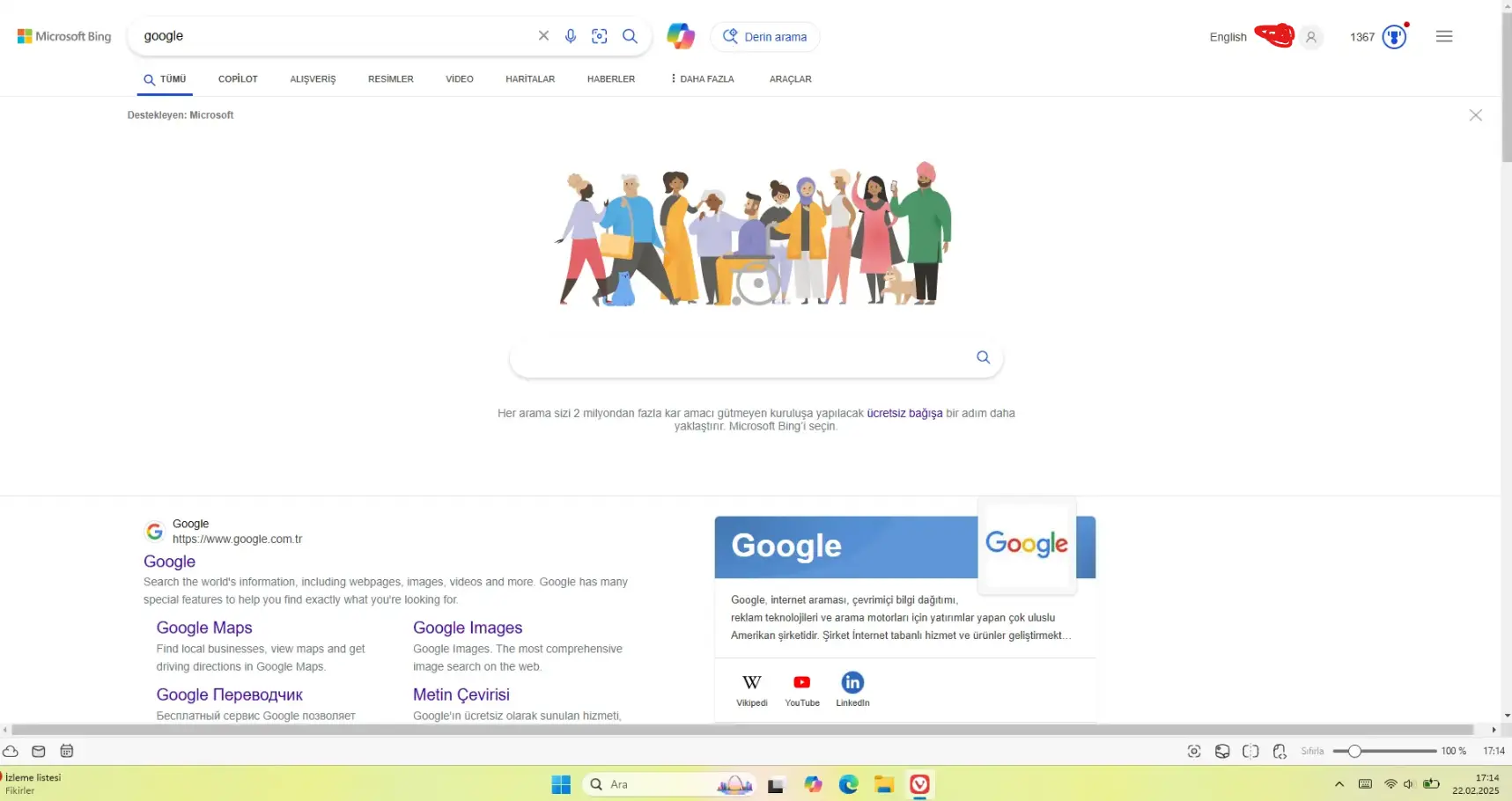The height and width of the screenshot is (801, 1512).
Task: Capture page with status bar screenshot icon
Action: [1194, 751]
